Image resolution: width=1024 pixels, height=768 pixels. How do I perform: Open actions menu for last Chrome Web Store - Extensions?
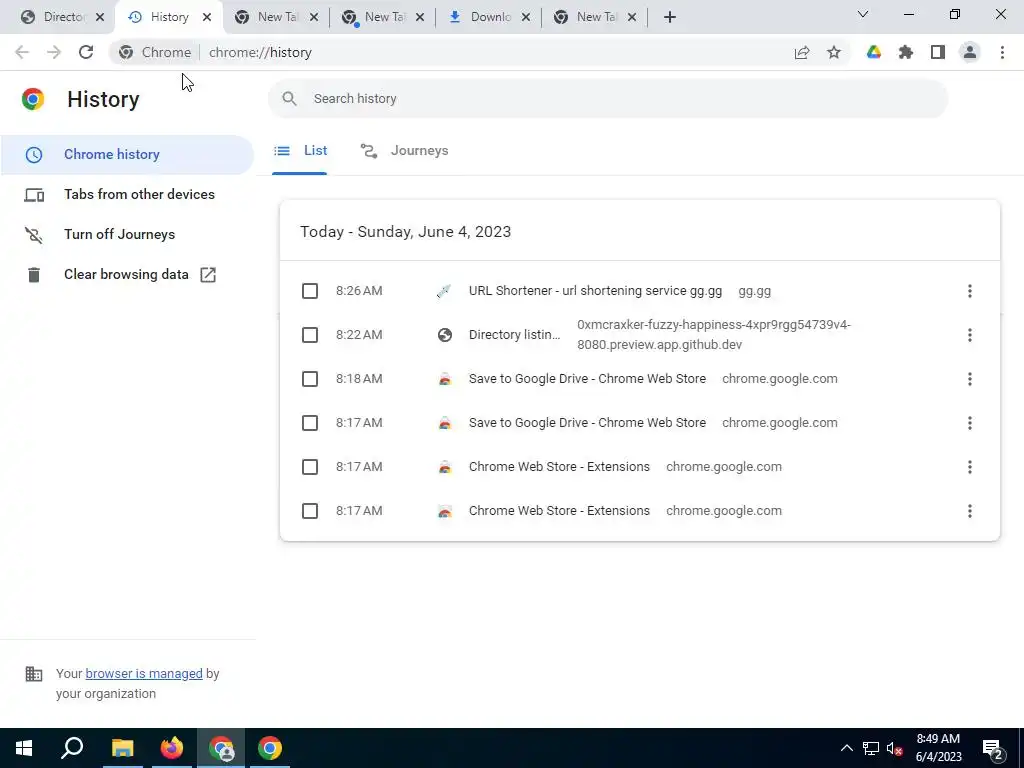(x=970, y=511)
